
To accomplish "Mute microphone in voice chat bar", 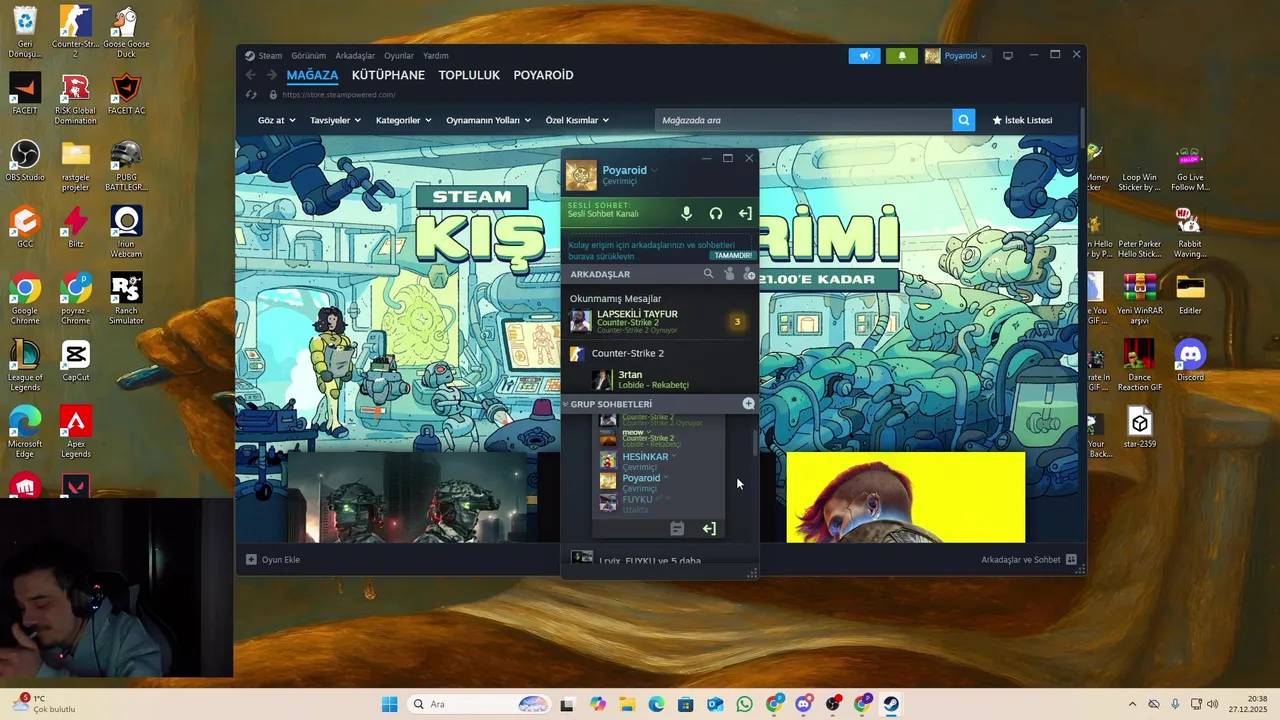I will (686, 213).
